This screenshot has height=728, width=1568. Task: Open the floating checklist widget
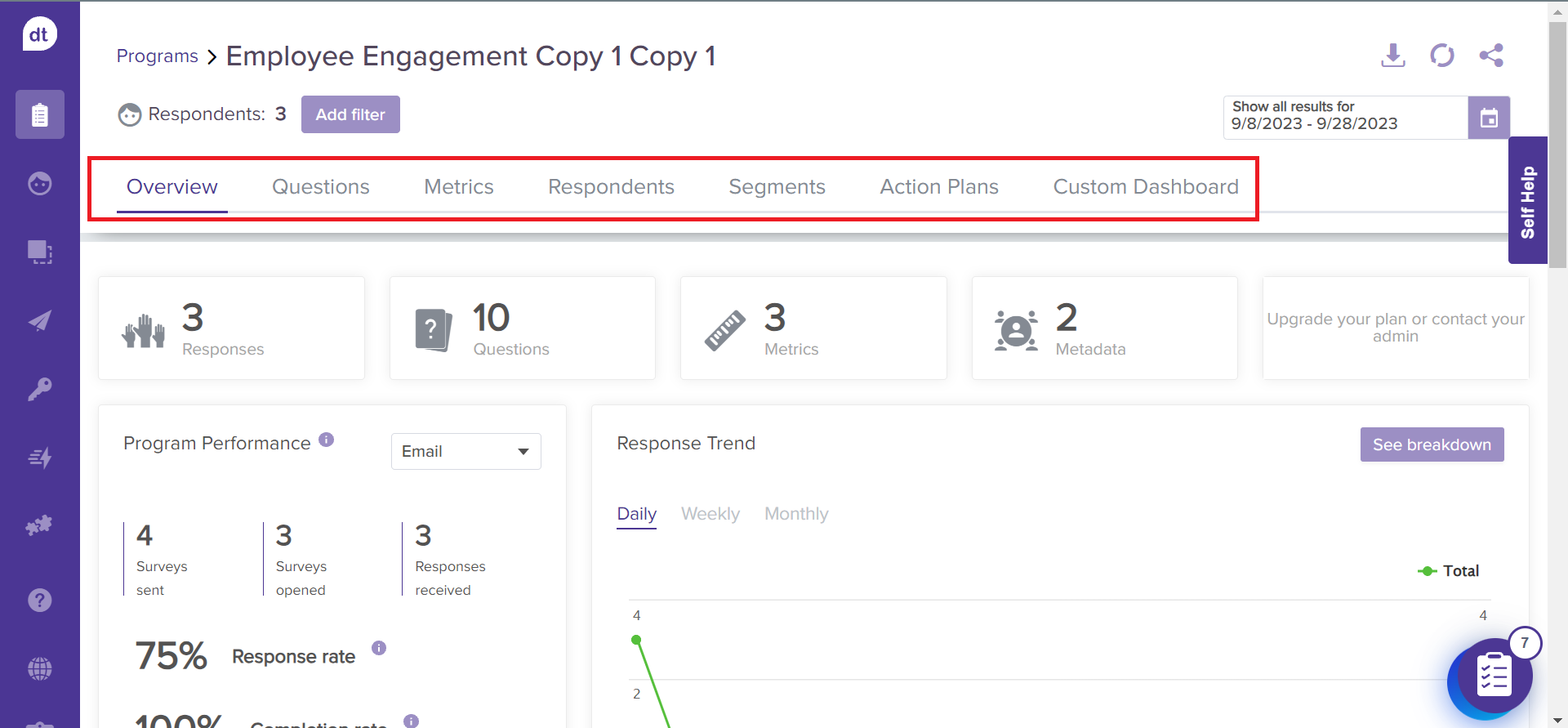point(1493,677)
